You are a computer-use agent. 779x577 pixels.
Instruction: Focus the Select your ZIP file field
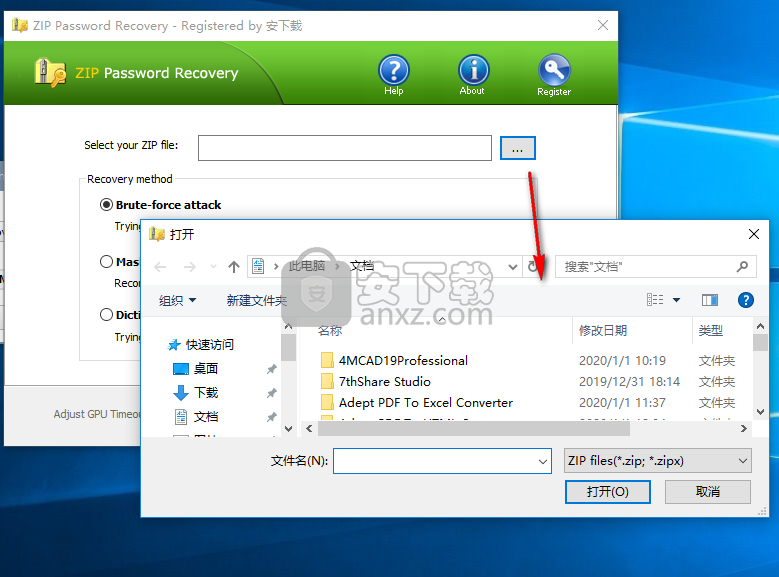(345, 148)
